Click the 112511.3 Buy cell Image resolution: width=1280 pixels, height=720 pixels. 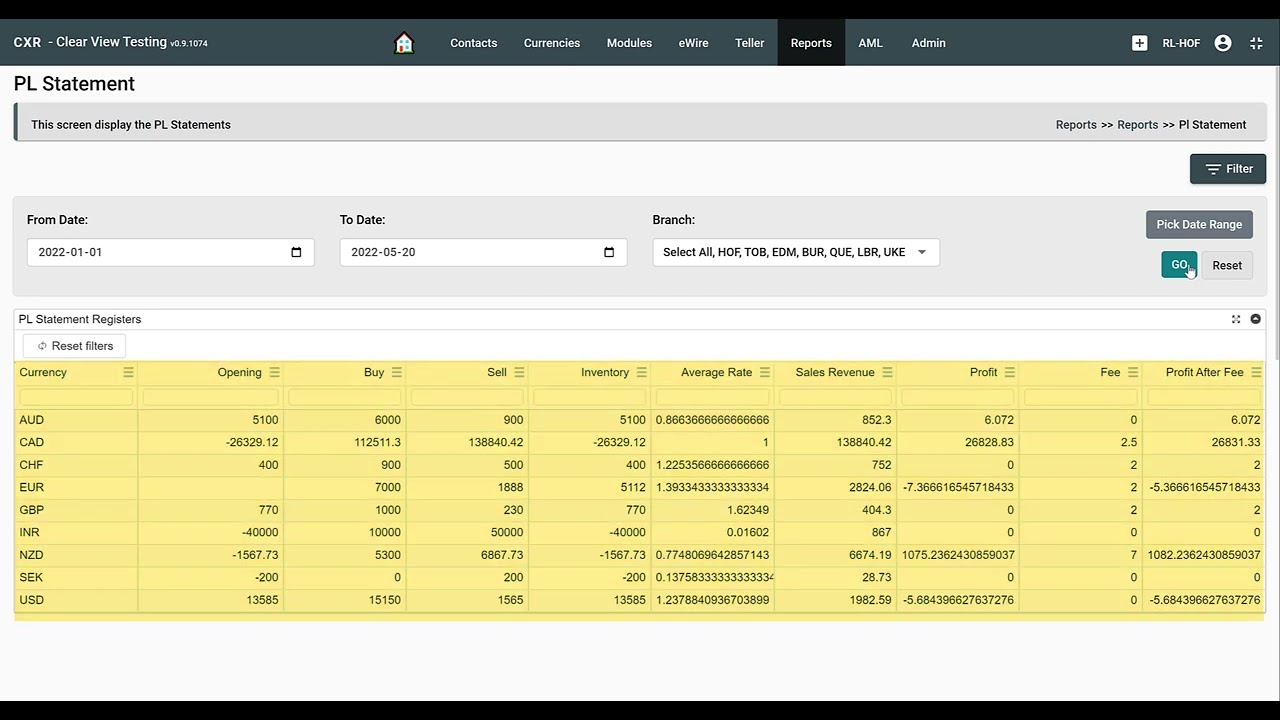click(x=344, y=442)
